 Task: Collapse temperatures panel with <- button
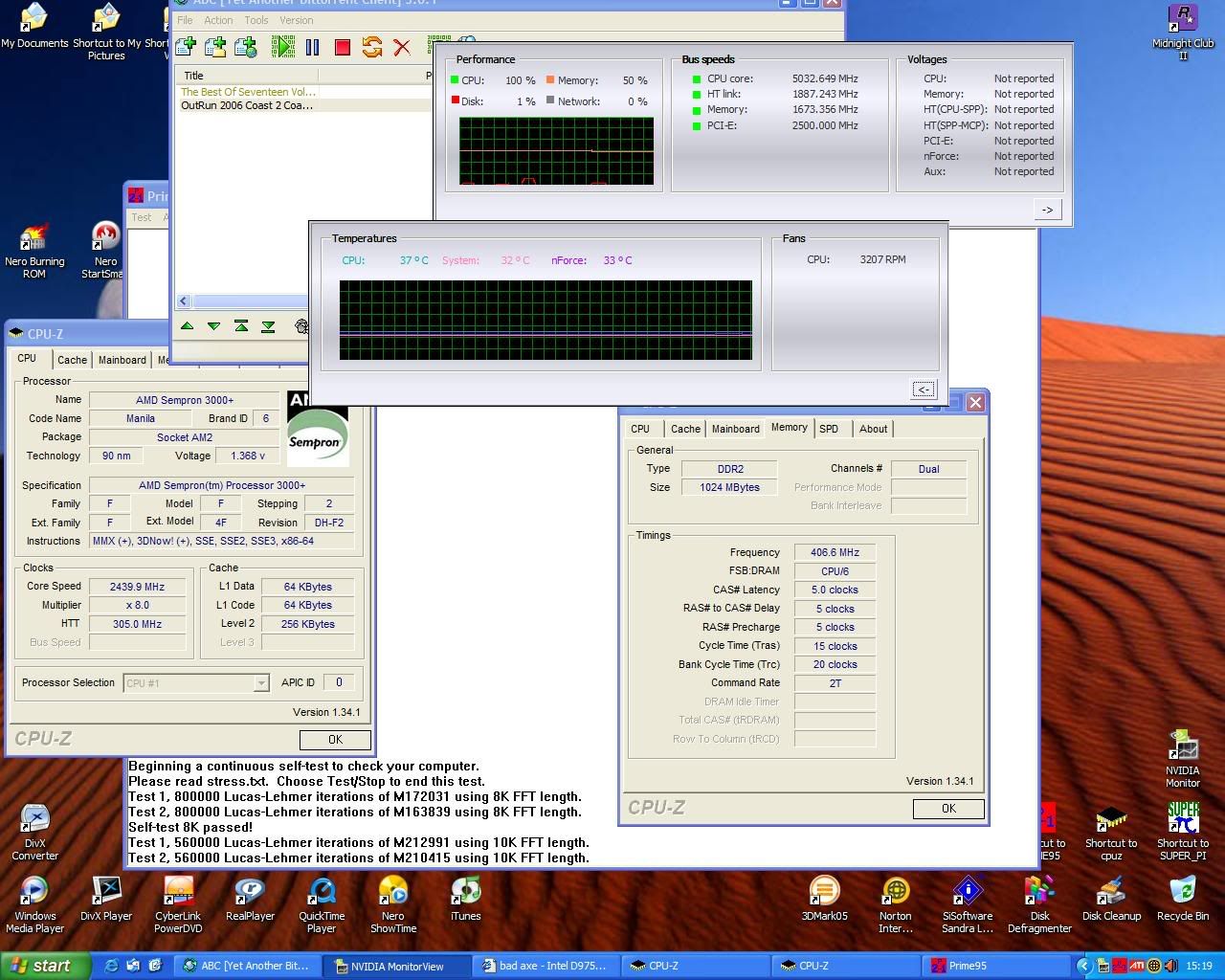924,389
